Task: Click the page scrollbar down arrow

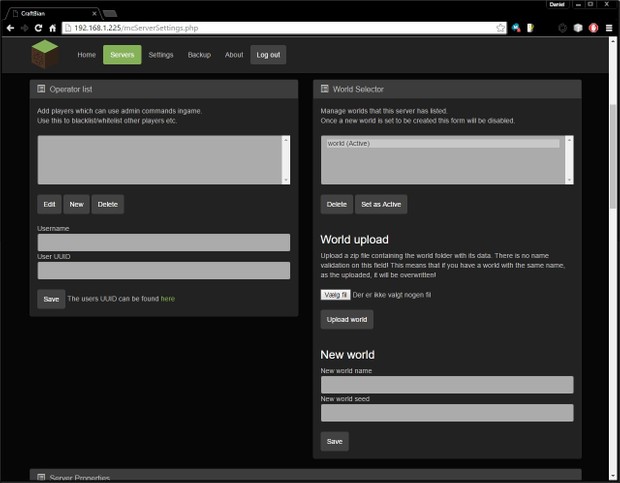Action: pyautogui.click(x=612, y=476)
